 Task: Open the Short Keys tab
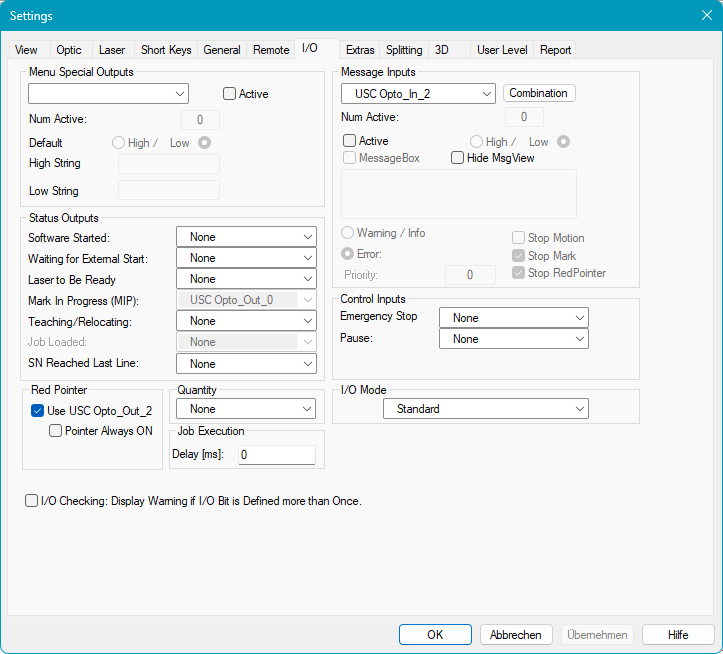click(x=166, y=50)
